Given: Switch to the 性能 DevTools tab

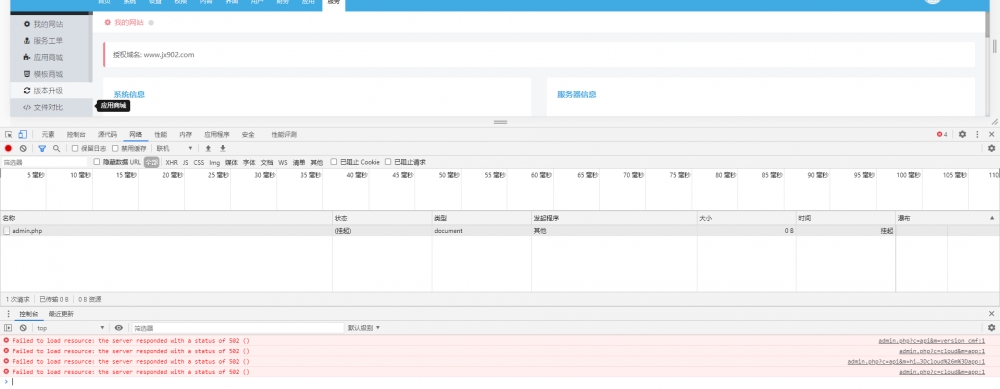Looking at the screenshot, I should [x=161, y=135].
